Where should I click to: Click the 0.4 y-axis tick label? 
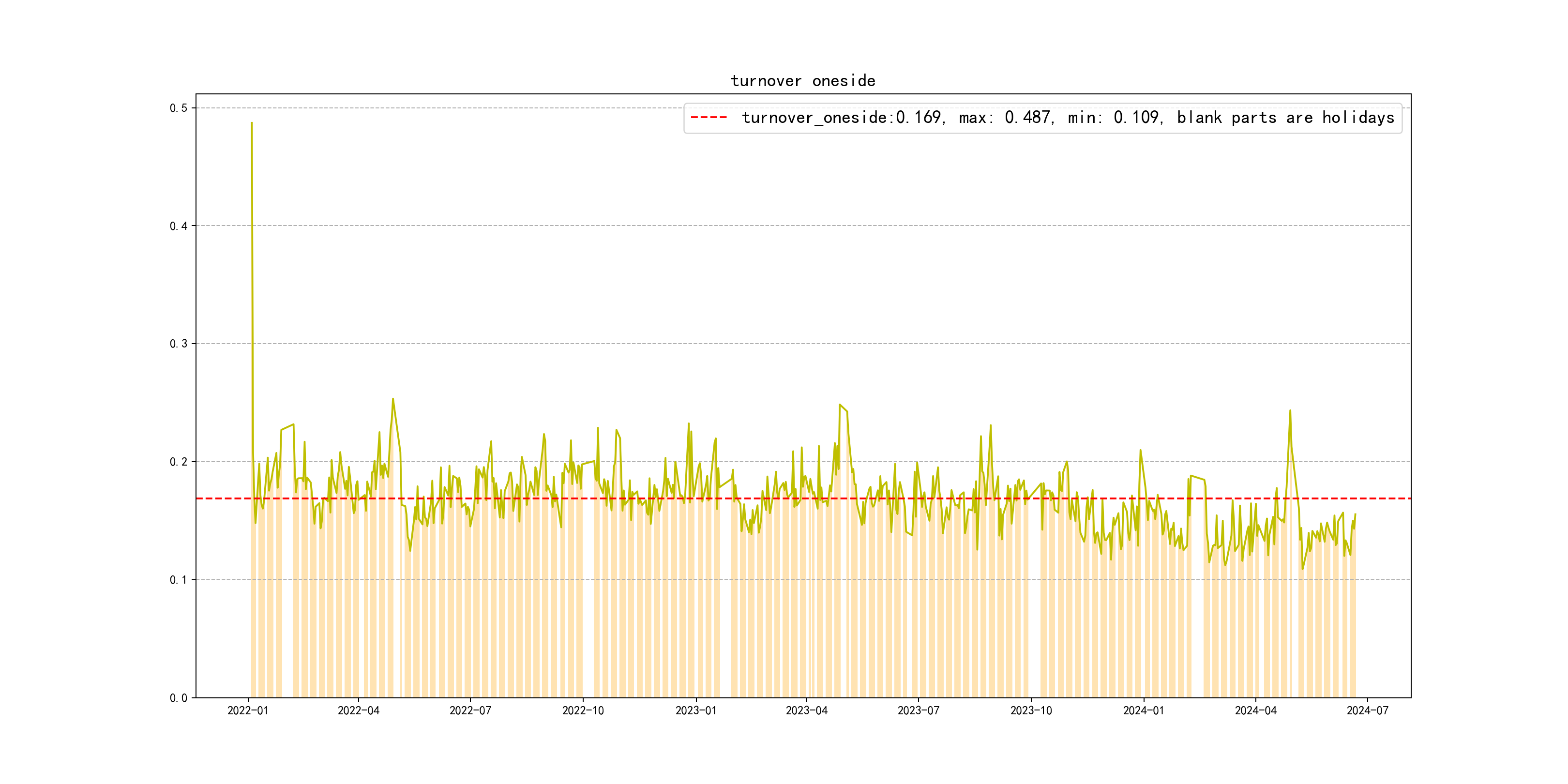point(179,226)
